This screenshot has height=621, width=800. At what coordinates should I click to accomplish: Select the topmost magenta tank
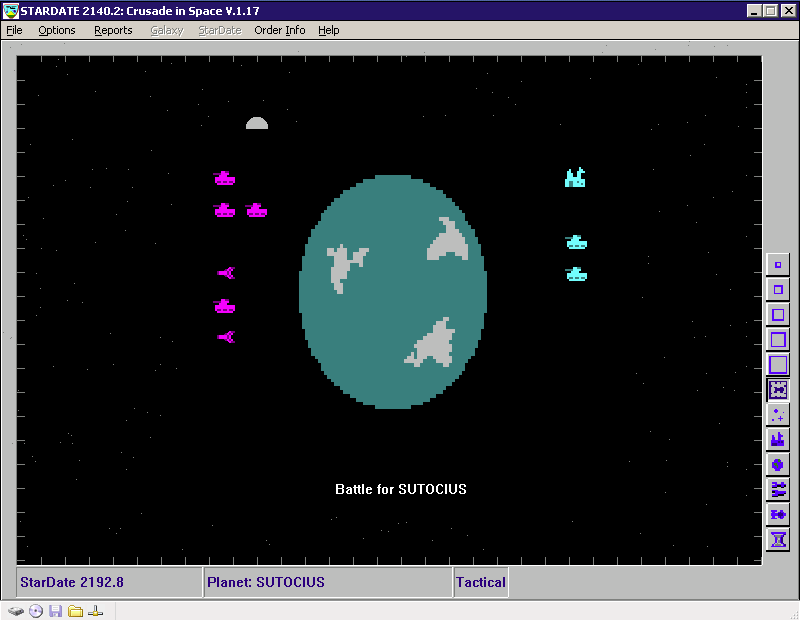pos(224,178)
